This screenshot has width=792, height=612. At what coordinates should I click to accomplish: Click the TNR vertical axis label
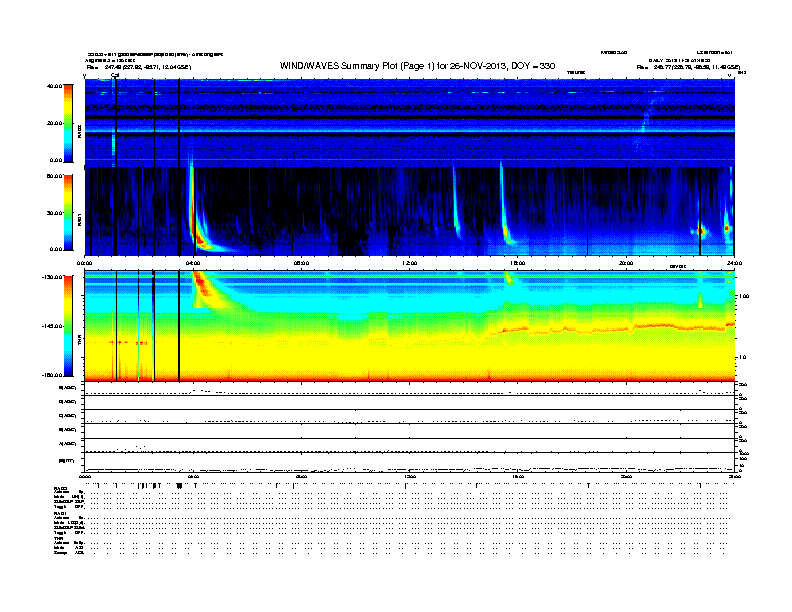tap(79, 341)
